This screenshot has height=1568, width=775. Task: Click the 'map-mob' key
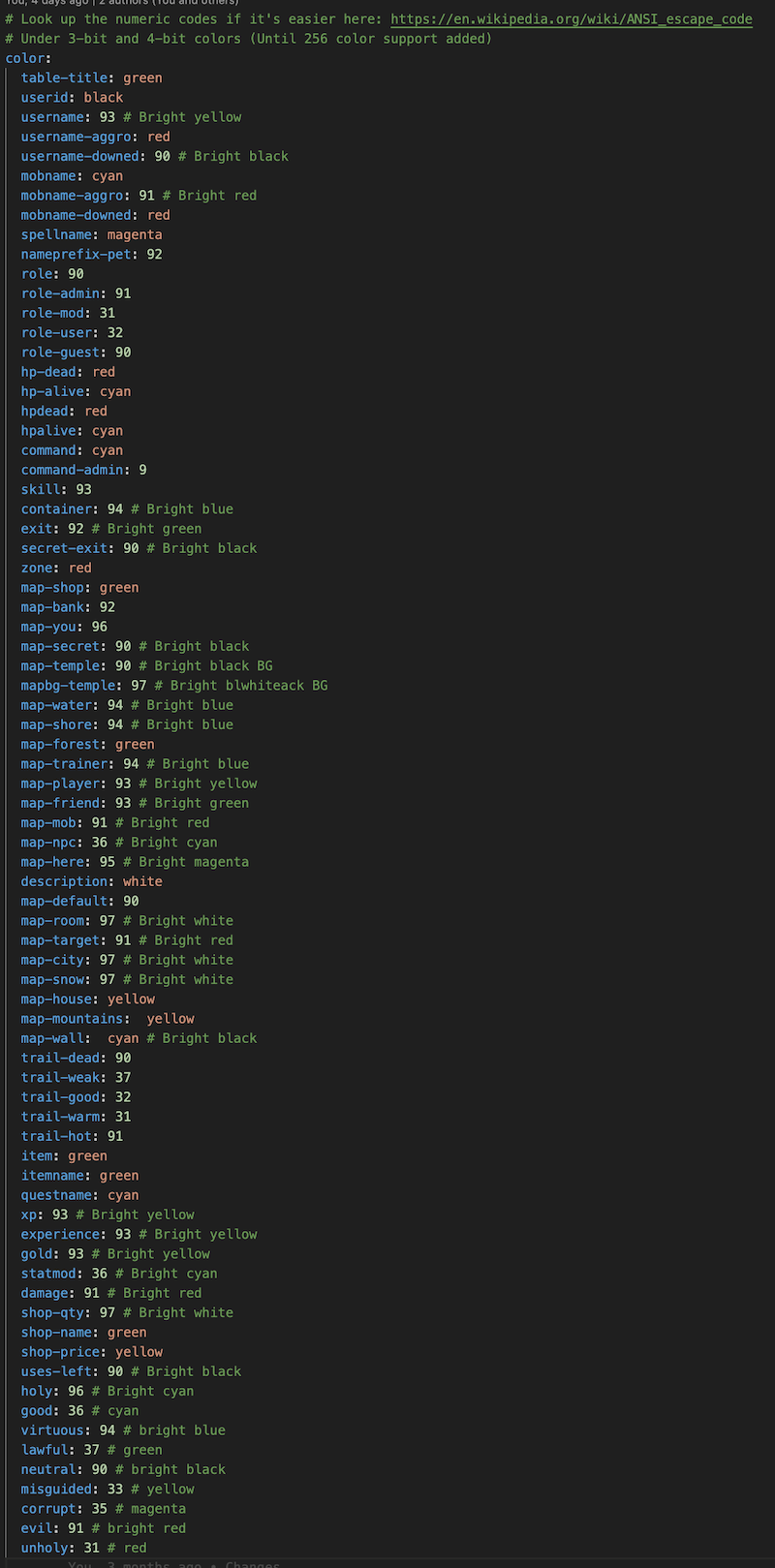48,822
